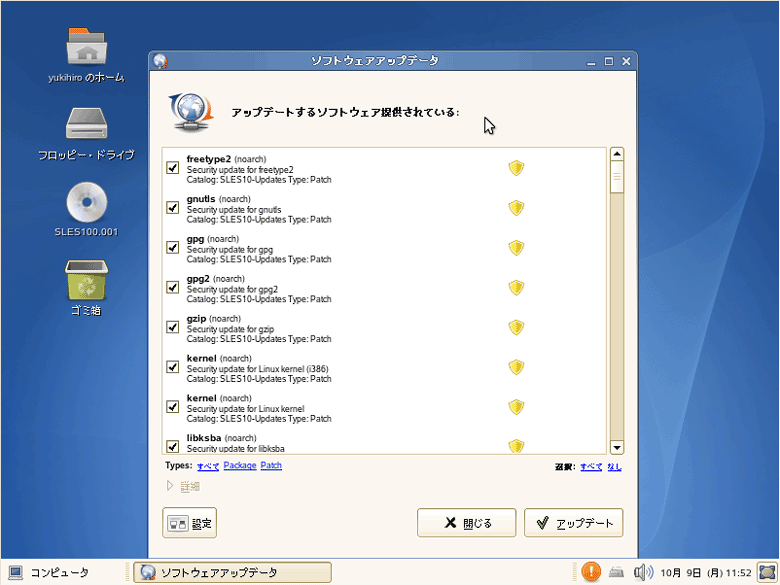This screenshot has width=780, height=585.
Task: Click the shield icon for kernel (i386)
Action: click(516, 367)
